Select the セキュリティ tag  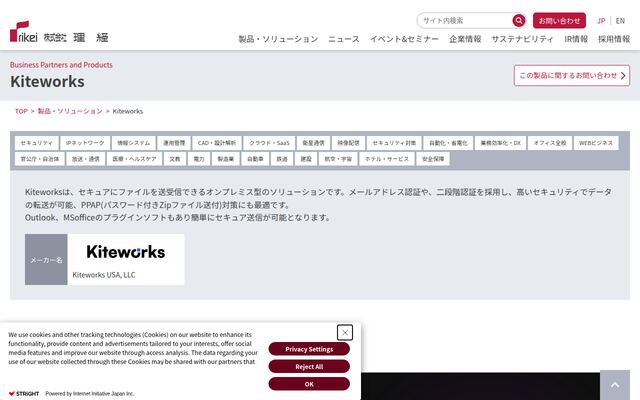[x=37, y=143]
